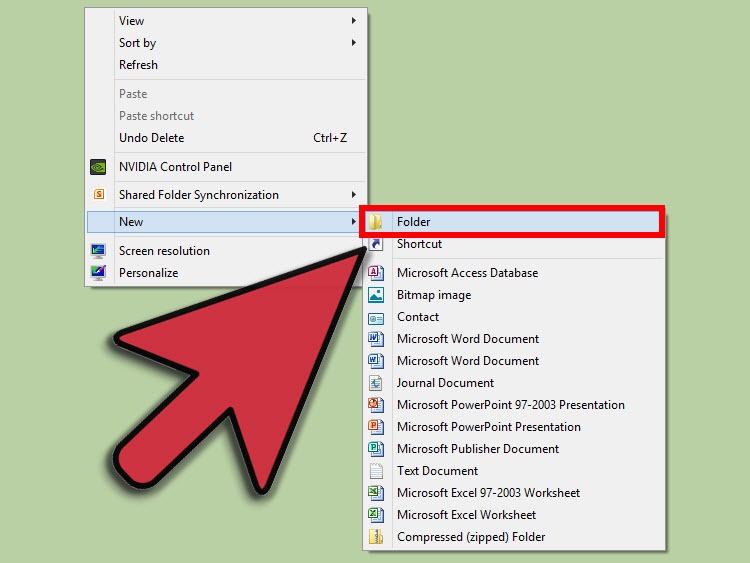Click the Shared Folder Synchronization icon
This screenshot has width=750, height=563.
click(x=98, y=195)
